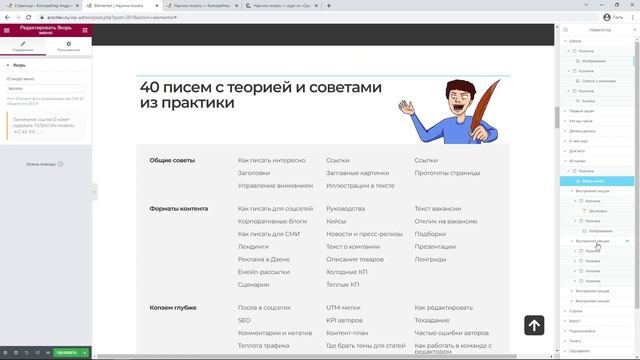Open the Корпоративные блоги link
The image size is (640, 360).
click(272, 221)
